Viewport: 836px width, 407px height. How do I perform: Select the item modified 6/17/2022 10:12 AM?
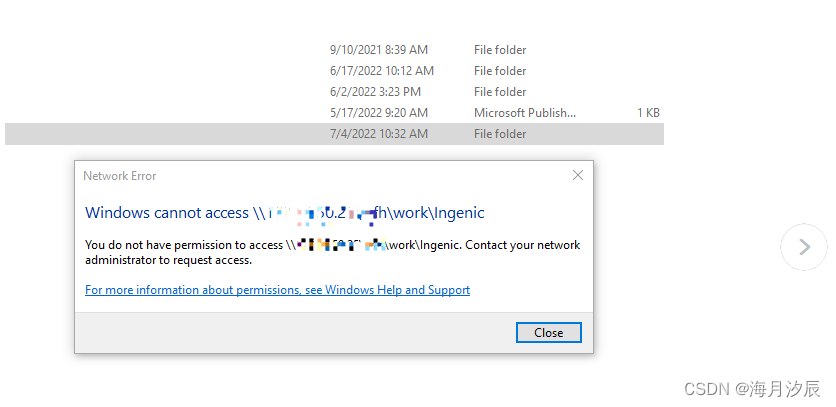coord(381,71)
